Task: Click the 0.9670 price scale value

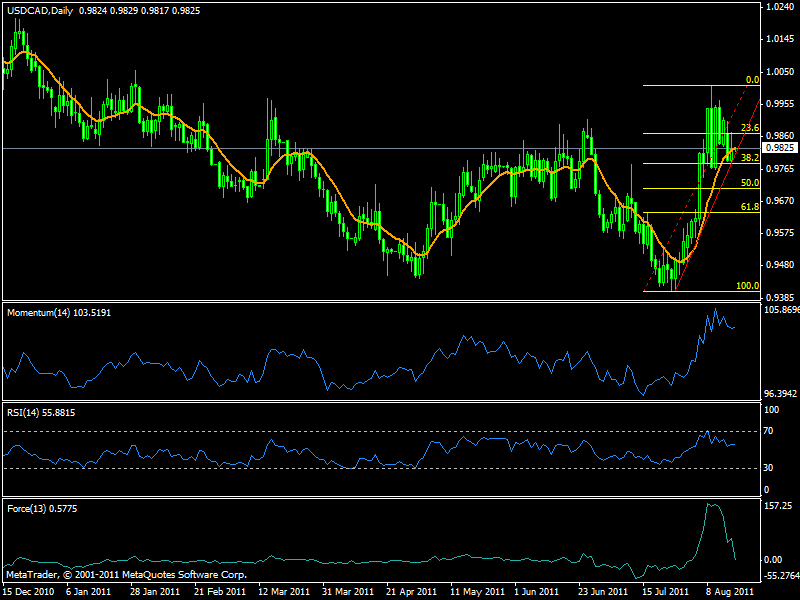Action: tap(781, 201)
